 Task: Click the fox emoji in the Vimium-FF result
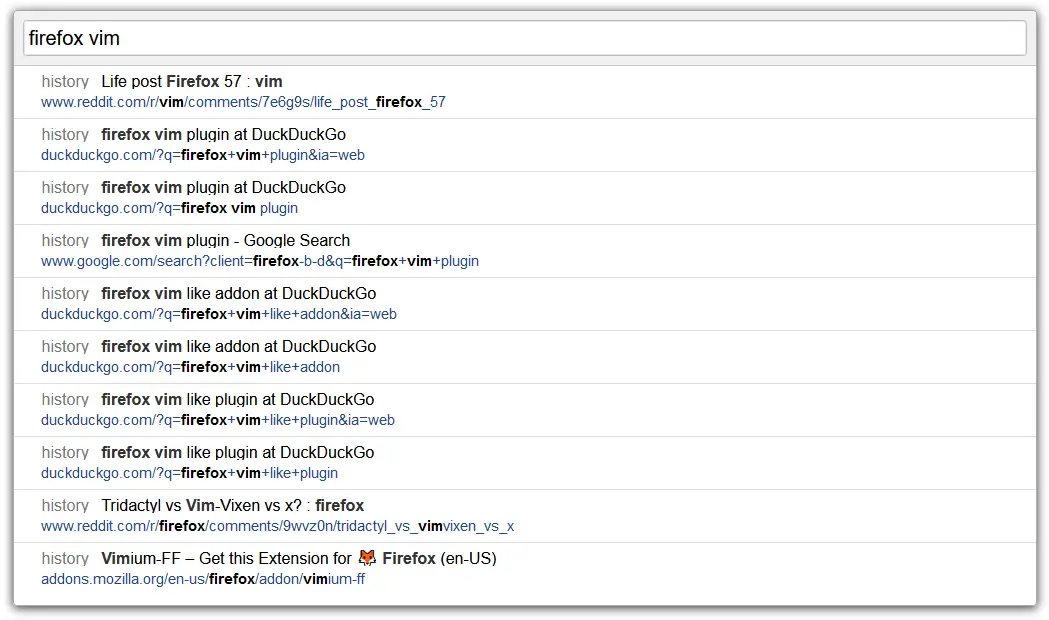point(367,558)
